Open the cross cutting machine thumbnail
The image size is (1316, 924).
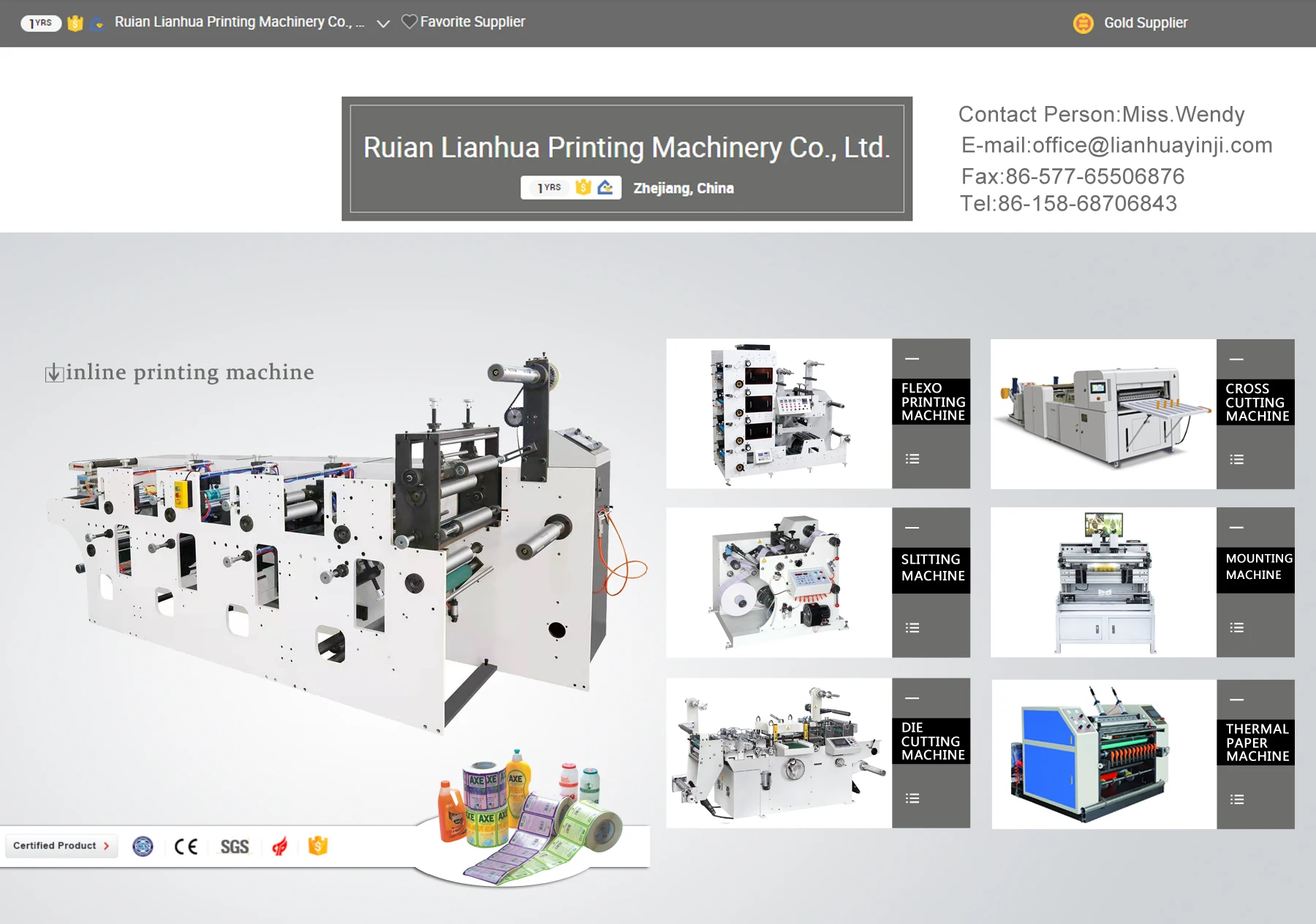(1103, 414)
